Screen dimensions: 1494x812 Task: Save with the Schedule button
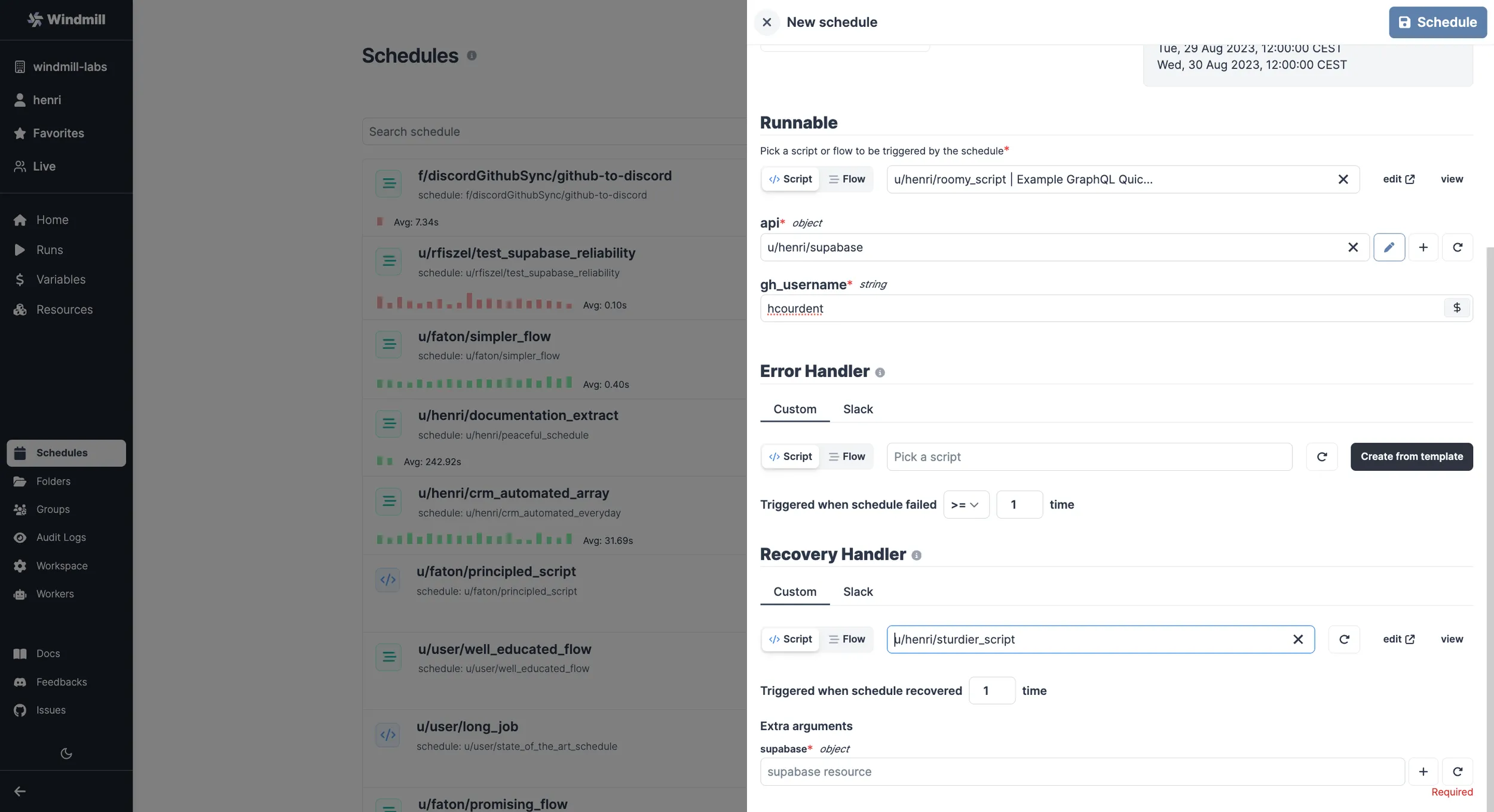point(1438,22)
